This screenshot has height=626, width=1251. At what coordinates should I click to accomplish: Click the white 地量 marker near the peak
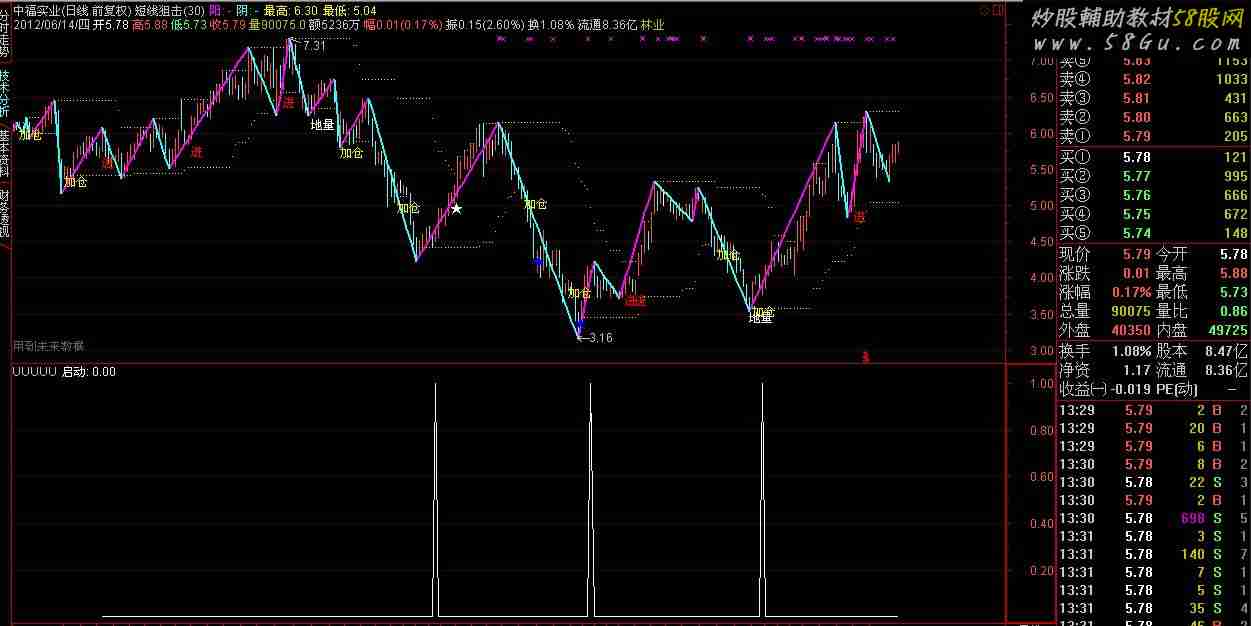click(322, 125)
